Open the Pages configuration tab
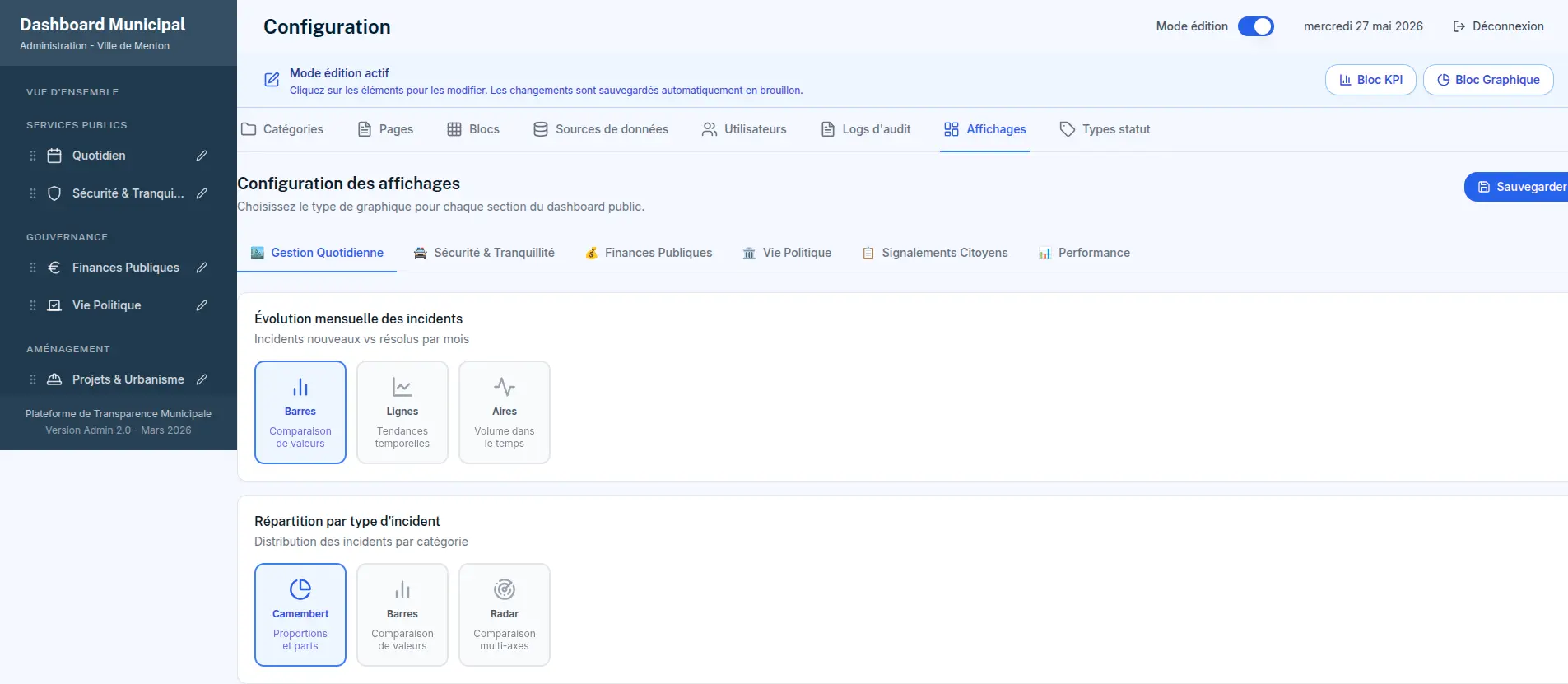 coord(385,129)
